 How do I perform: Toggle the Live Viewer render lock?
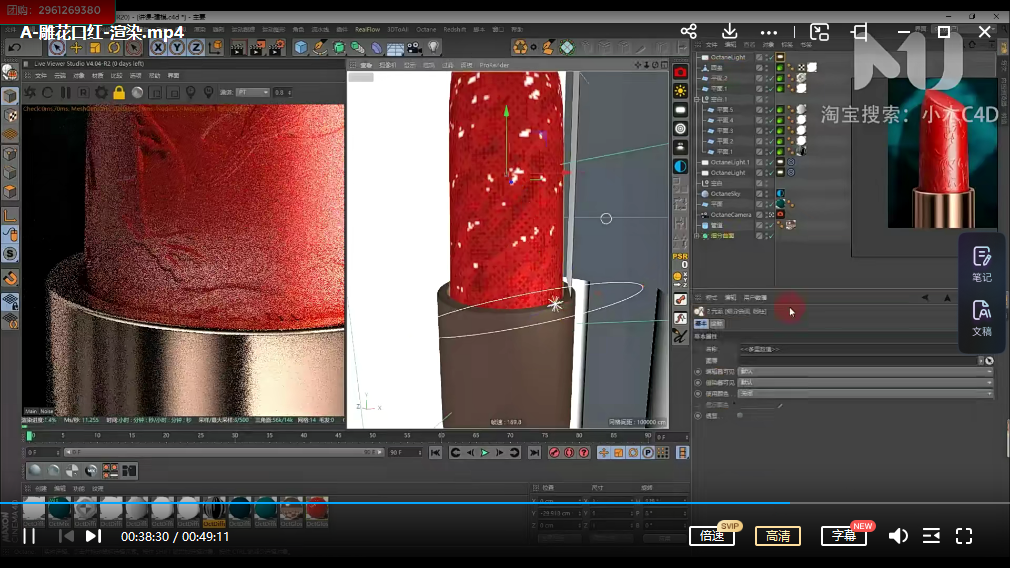119,93
